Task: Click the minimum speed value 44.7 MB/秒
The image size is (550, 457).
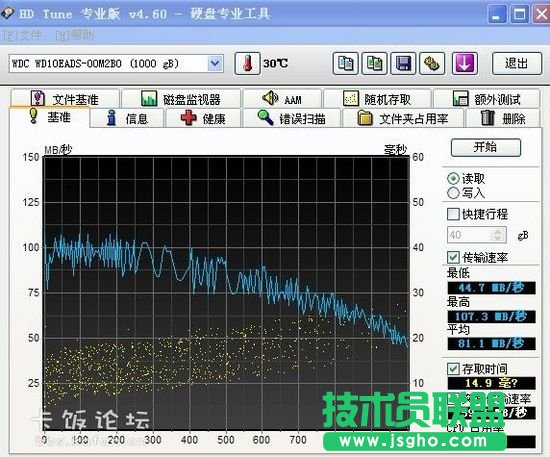Action: (491, 288)
